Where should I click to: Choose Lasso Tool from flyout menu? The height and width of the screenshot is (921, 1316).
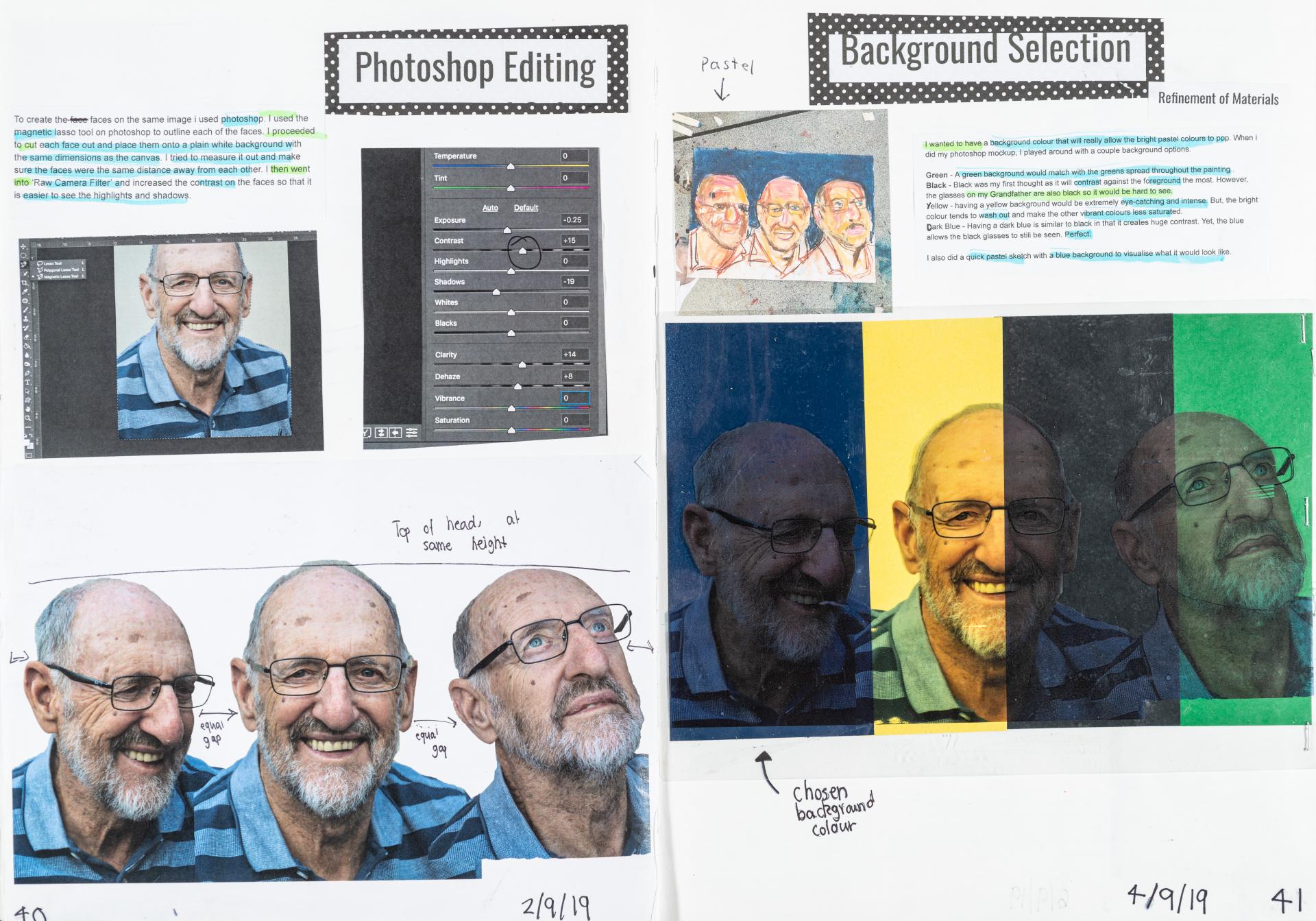(x=53, y=263)
